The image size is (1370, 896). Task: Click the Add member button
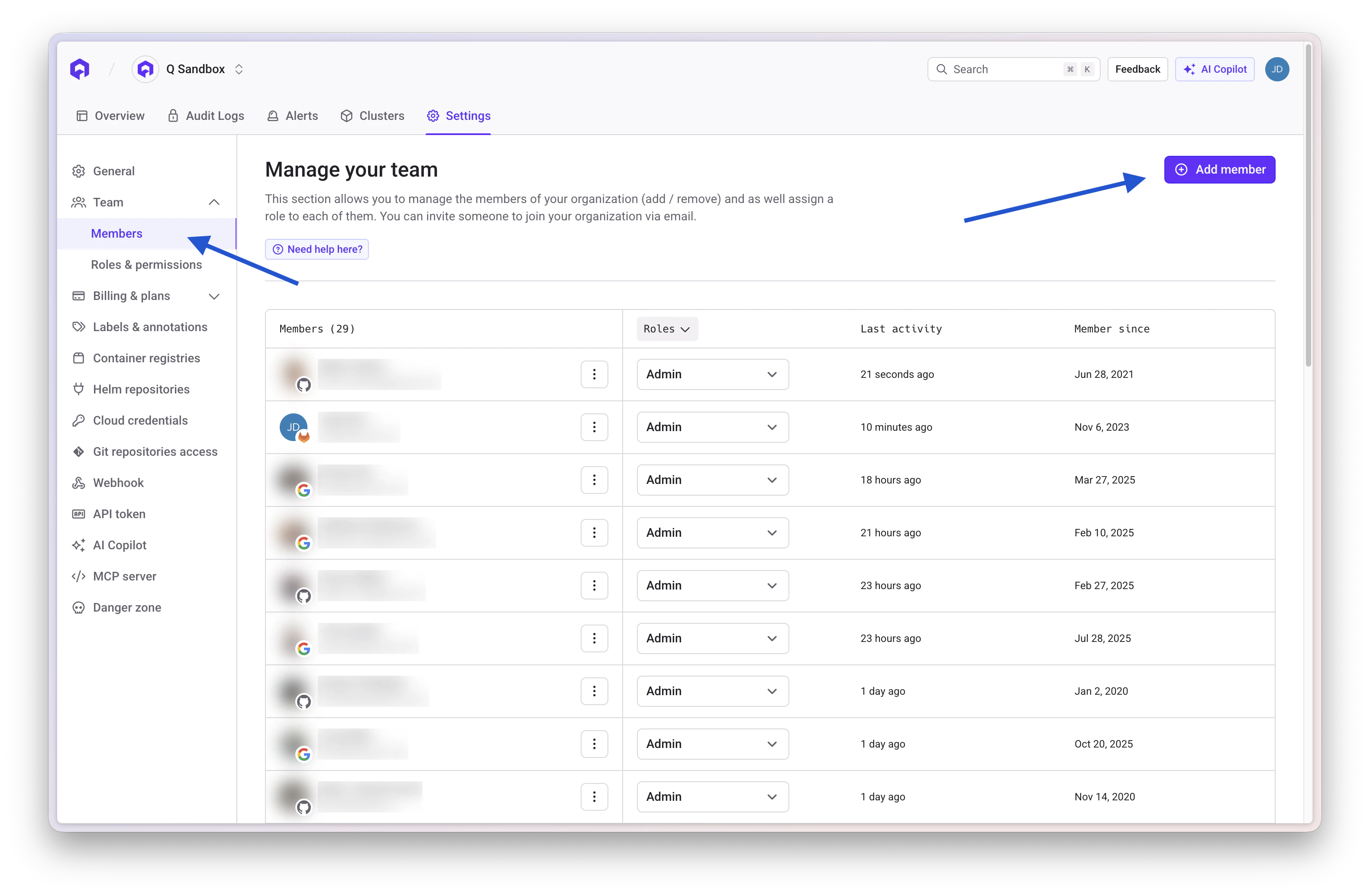point(1219,169)
